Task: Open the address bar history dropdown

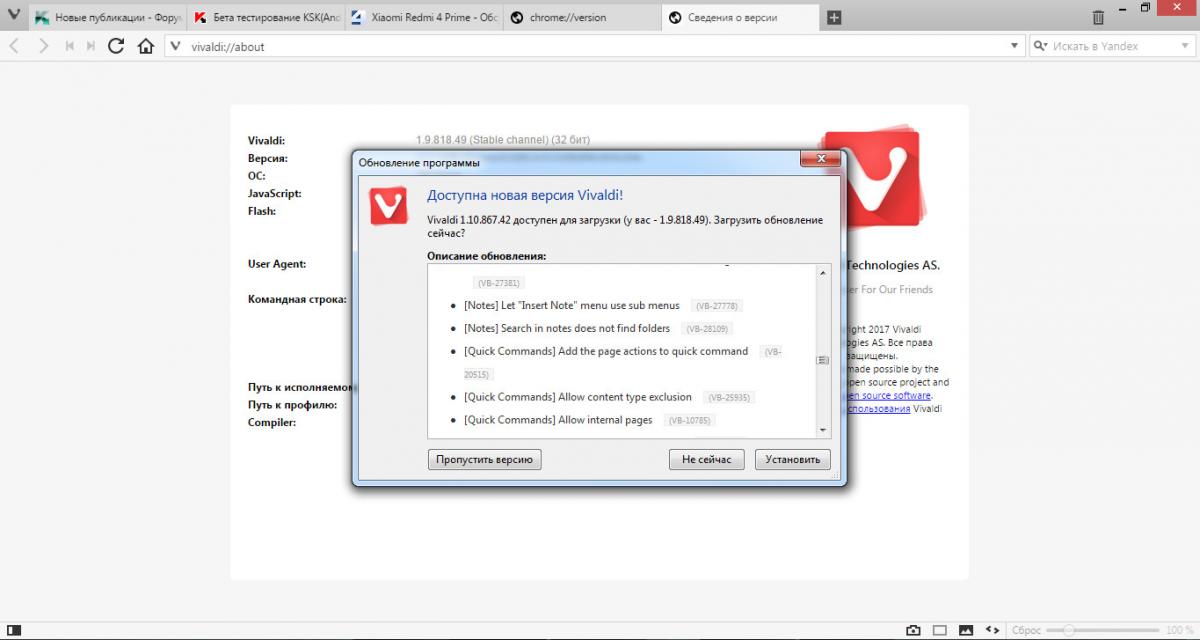Action: coord(1015,46)
